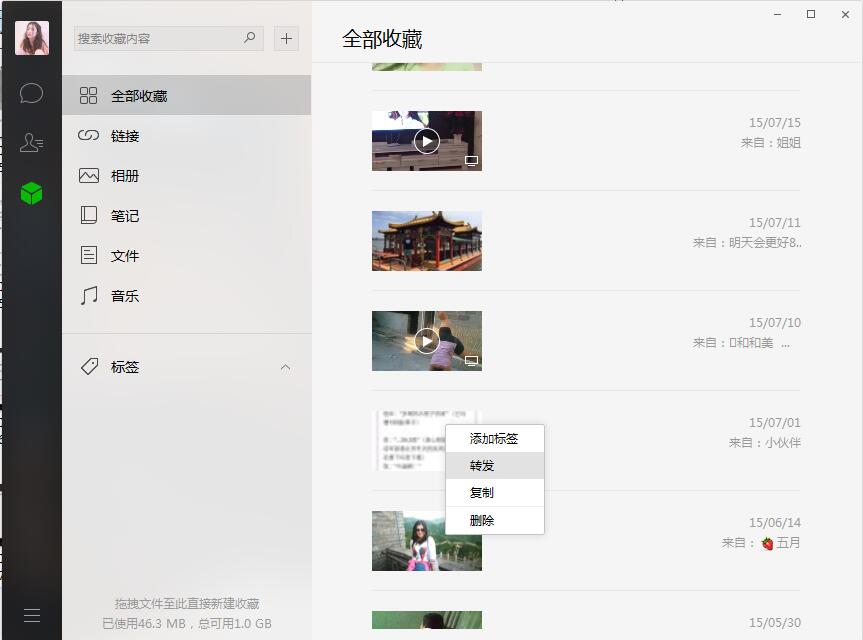Click your profile avatar at top left

pyautogui.click(x=31, y=38)
